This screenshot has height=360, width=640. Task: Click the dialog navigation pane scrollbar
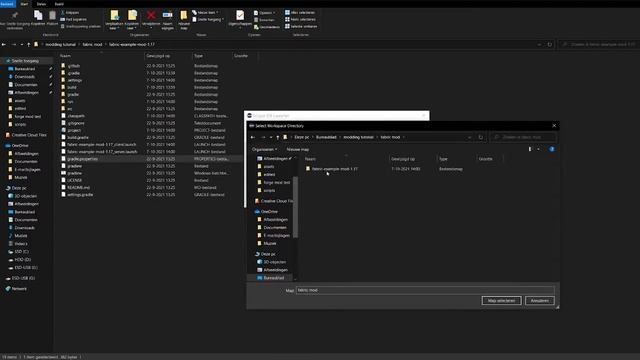click(296, 208)
